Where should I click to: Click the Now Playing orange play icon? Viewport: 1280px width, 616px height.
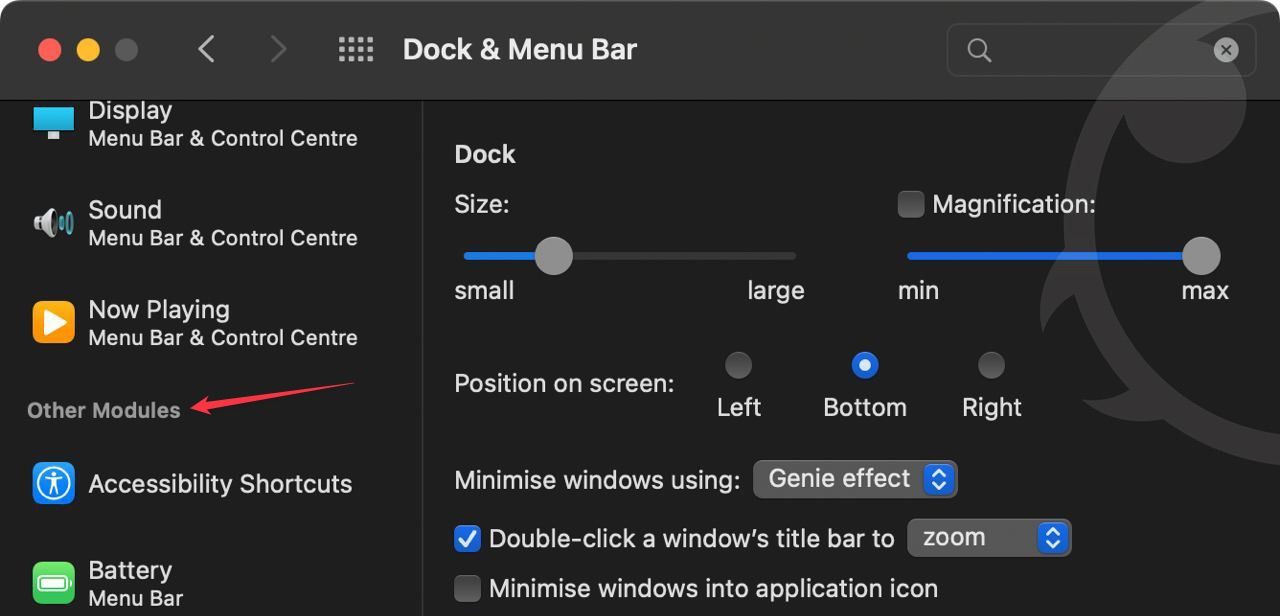click(53, 322)
